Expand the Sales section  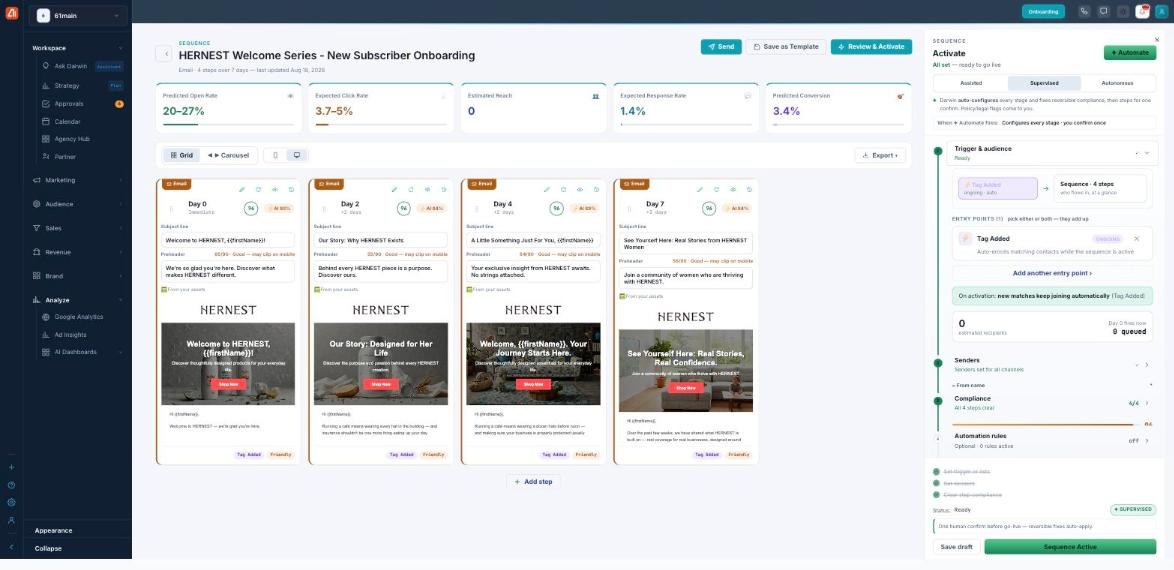coord(78,228)
